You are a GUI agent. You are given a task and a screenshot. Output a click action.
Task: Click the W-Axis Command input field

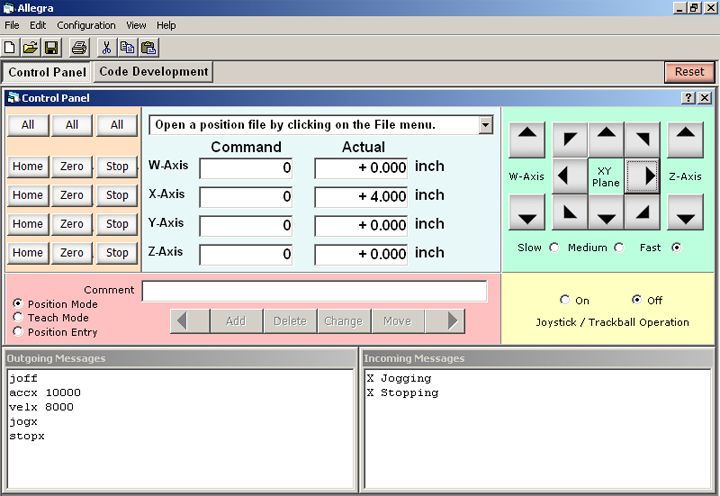click(x=246, y=168)
